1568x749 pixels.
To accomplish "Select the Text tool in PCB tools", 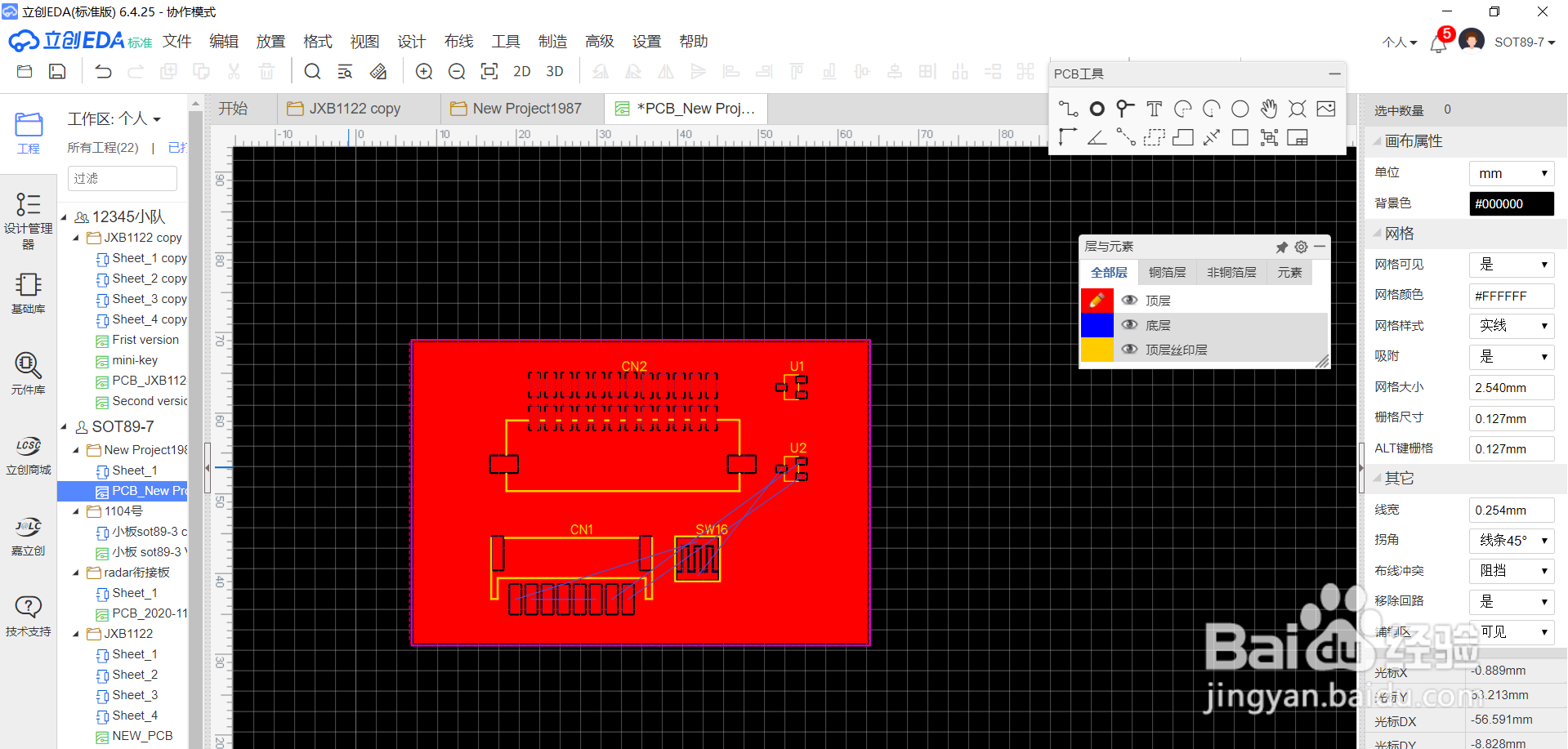I will click(1154, 109).
